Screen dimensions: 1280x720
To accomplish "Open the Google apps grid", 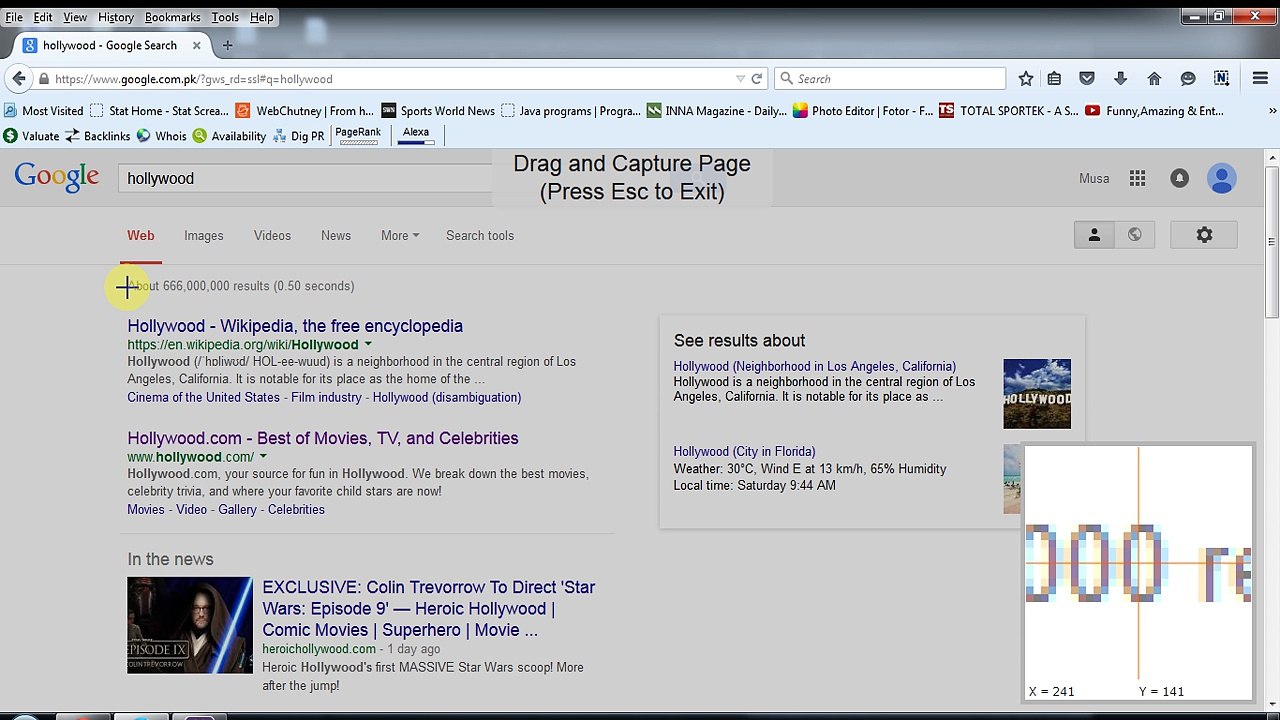I will [x=1137, y=178].
